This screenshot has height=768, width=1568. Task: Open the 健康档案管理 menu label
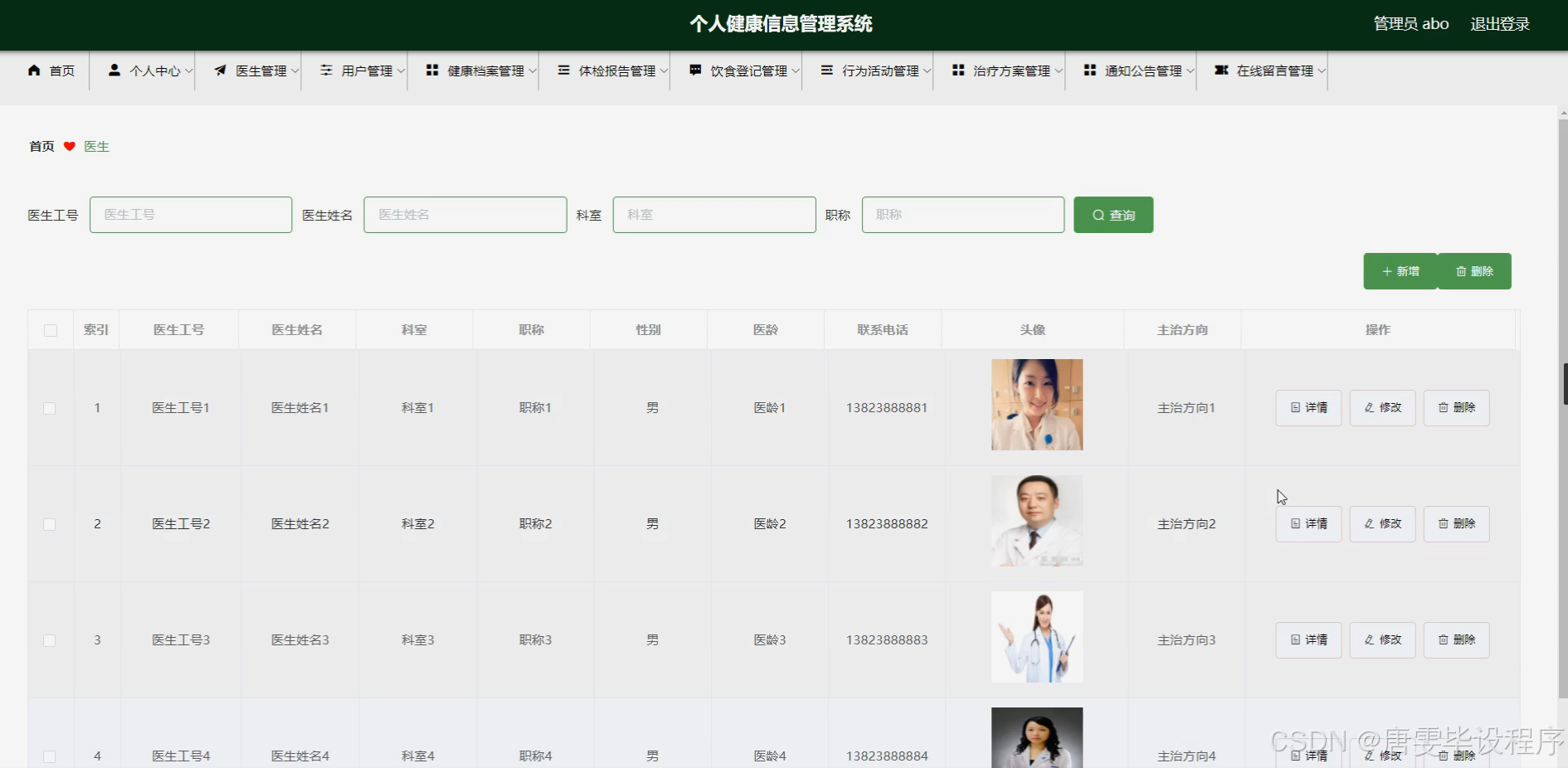click(486, 71)
